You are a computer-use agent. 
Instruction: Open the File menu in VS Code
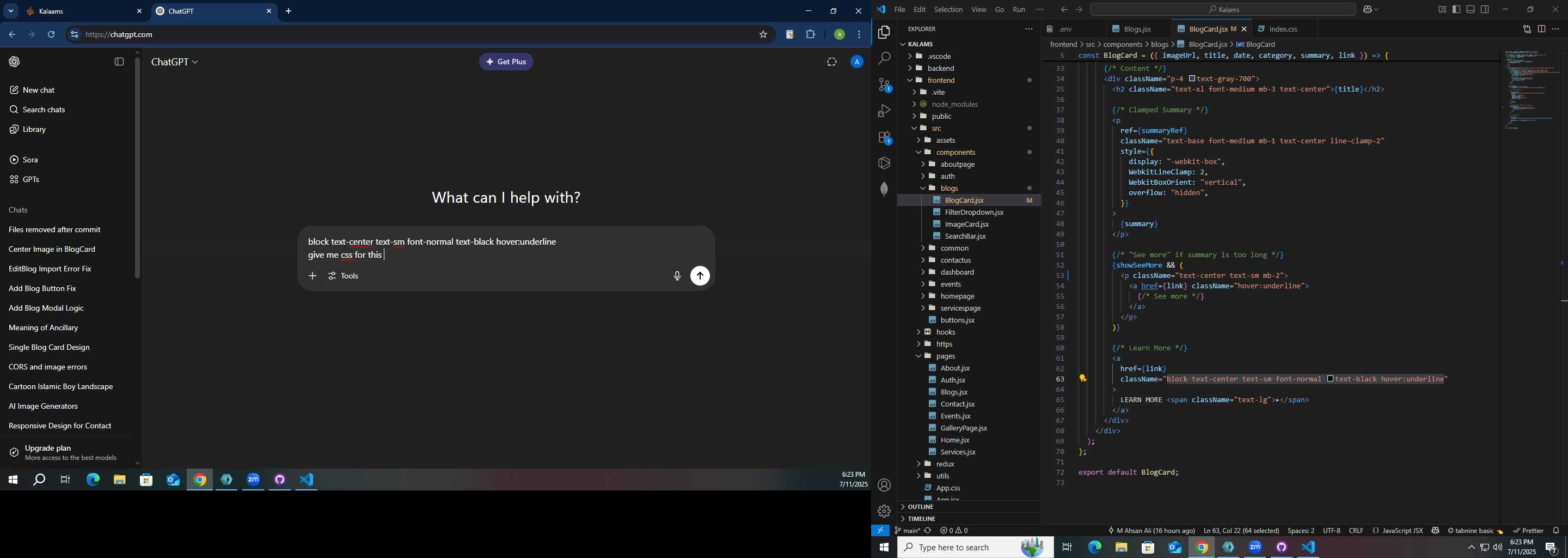tap(899, 9)
